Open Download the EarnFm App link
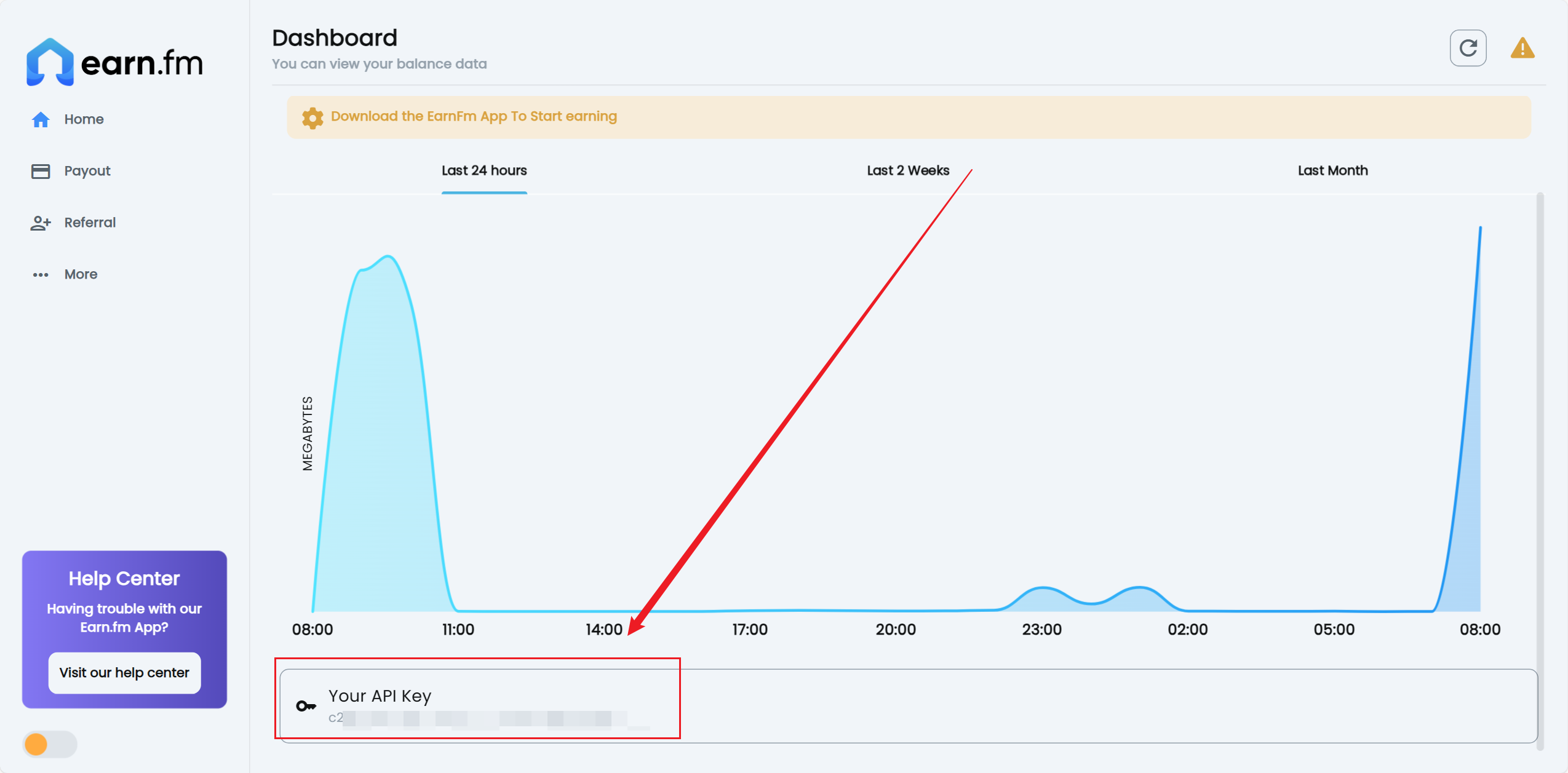The width and height of the screenshot is (1568, 773). pos(474,116)
